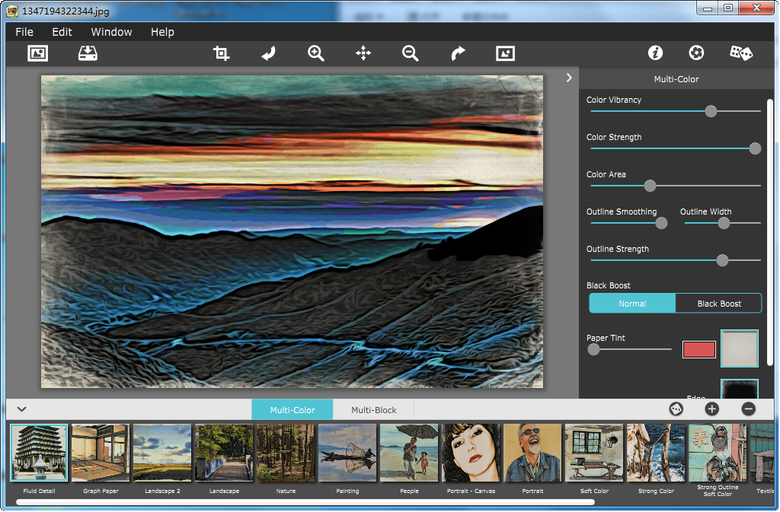Choose the Portrait - Canvas preset thumbnail

(x=471, y=453)
